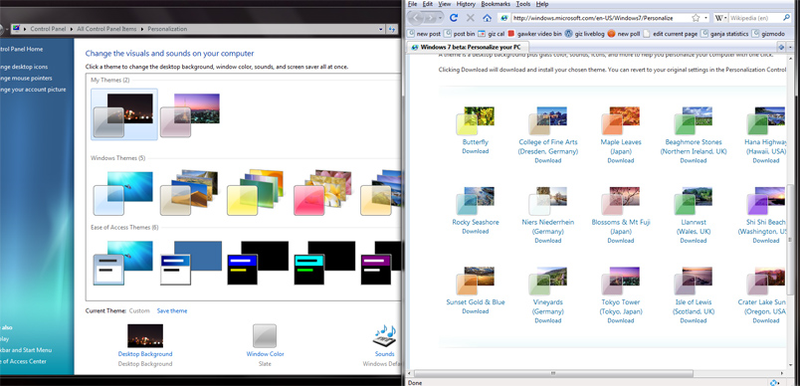This screenshot has width=800, height=386.
Task: Select the Tokyo Tower theme icon on webpage
Action: 620,281
